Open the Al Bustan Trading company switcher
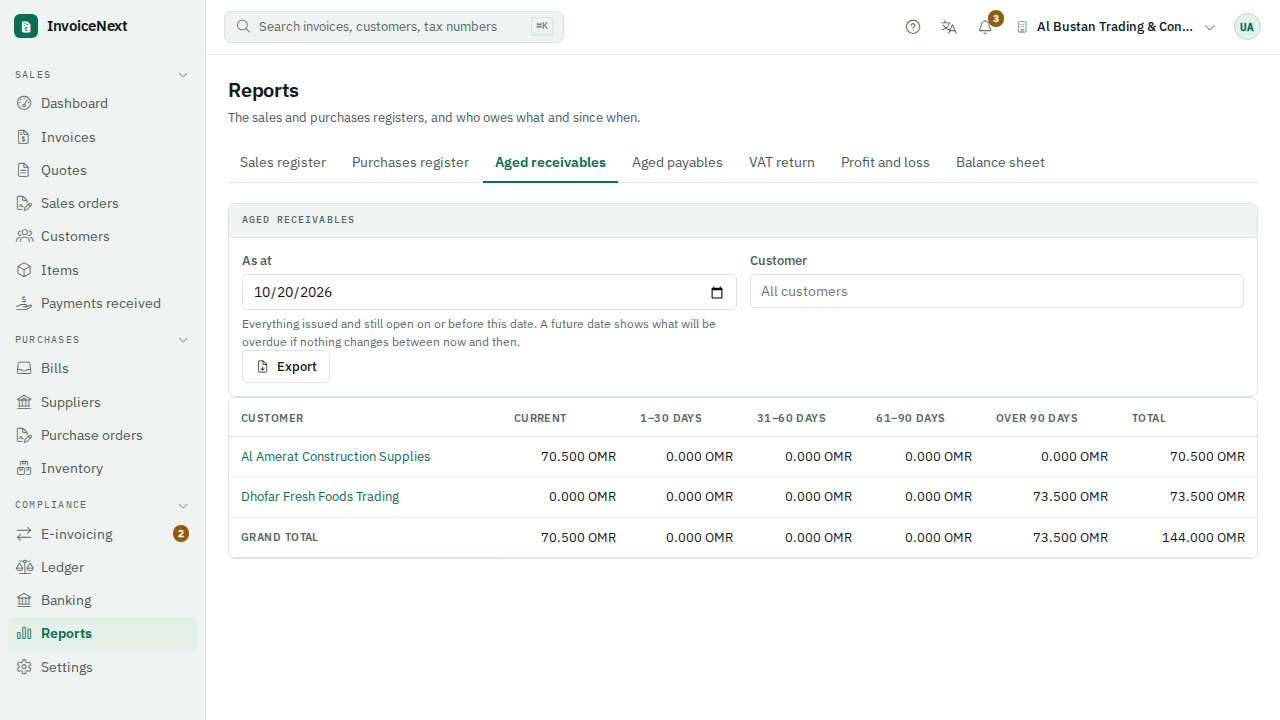 pyautogui.click(x=1116, y=27)
